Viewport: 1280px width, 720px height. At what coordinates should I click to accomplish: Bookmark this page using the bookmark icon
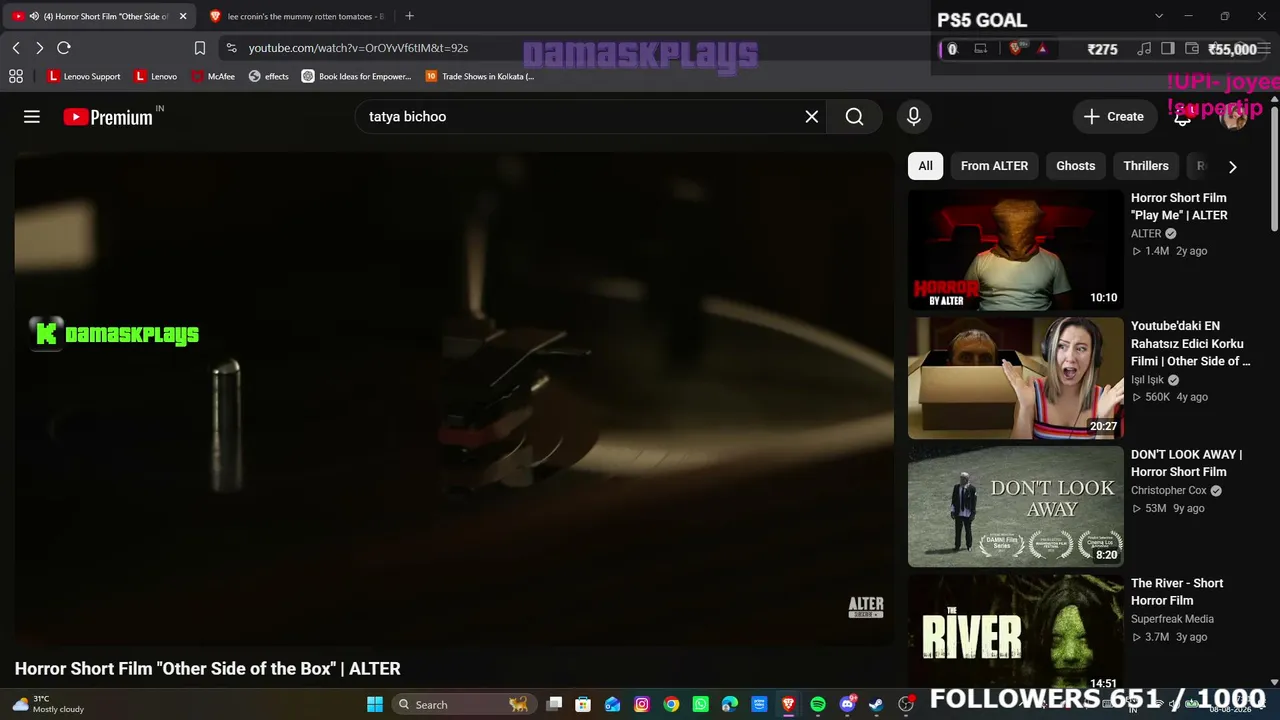click(x=200, y=48)
